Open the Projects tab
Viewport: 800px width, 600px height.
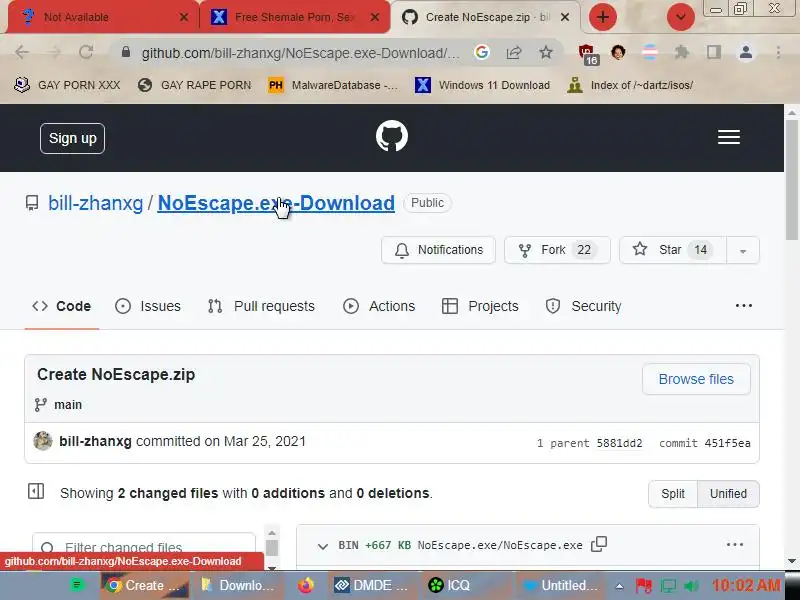pos(480,306)
